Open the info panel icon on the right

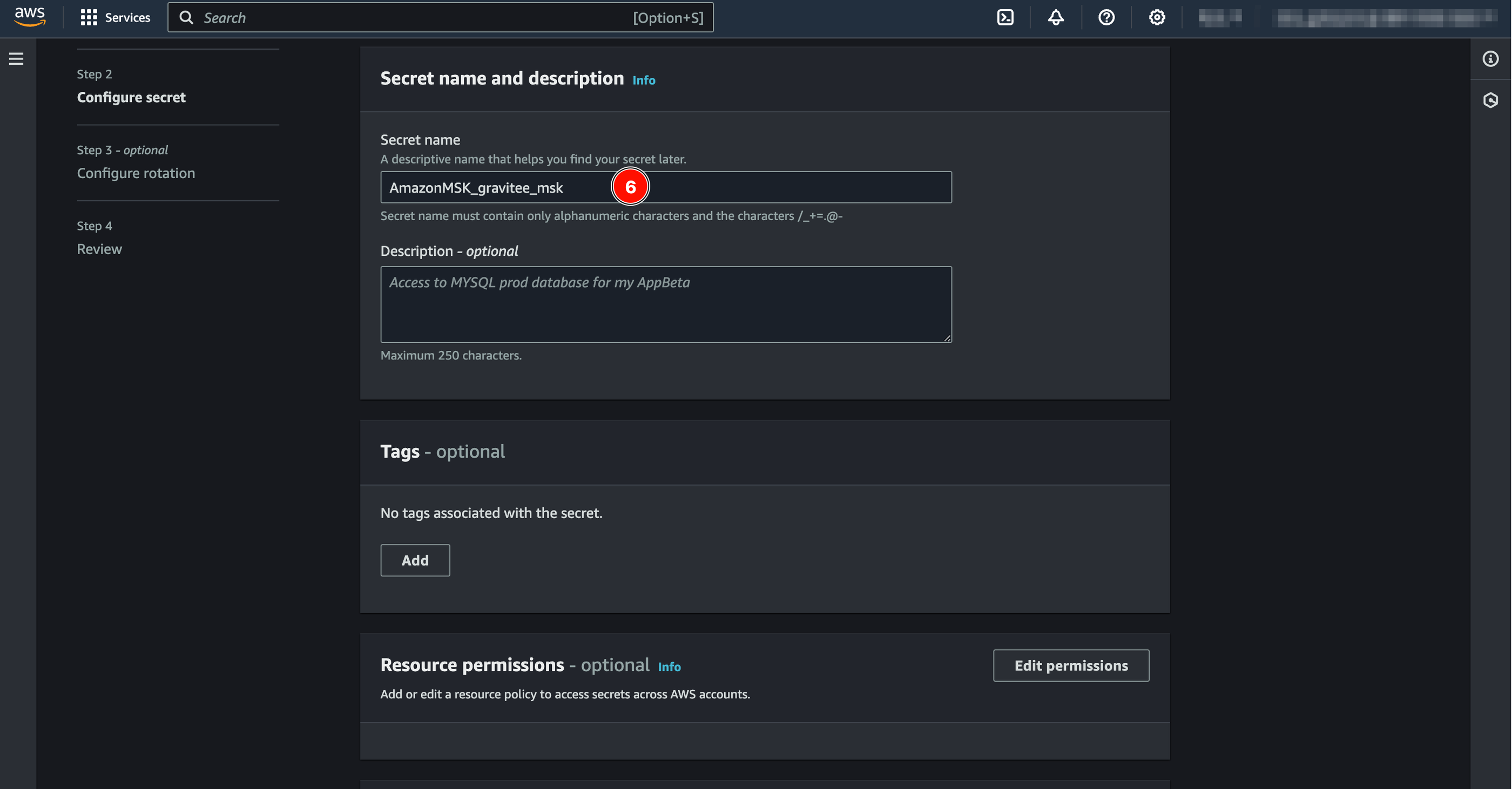(x=1490, y=59)
